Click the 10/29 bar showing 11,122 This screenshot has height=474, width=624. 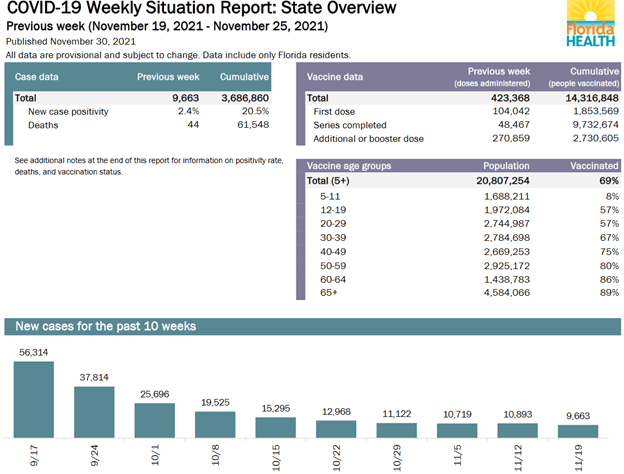(x=396, y=430)
